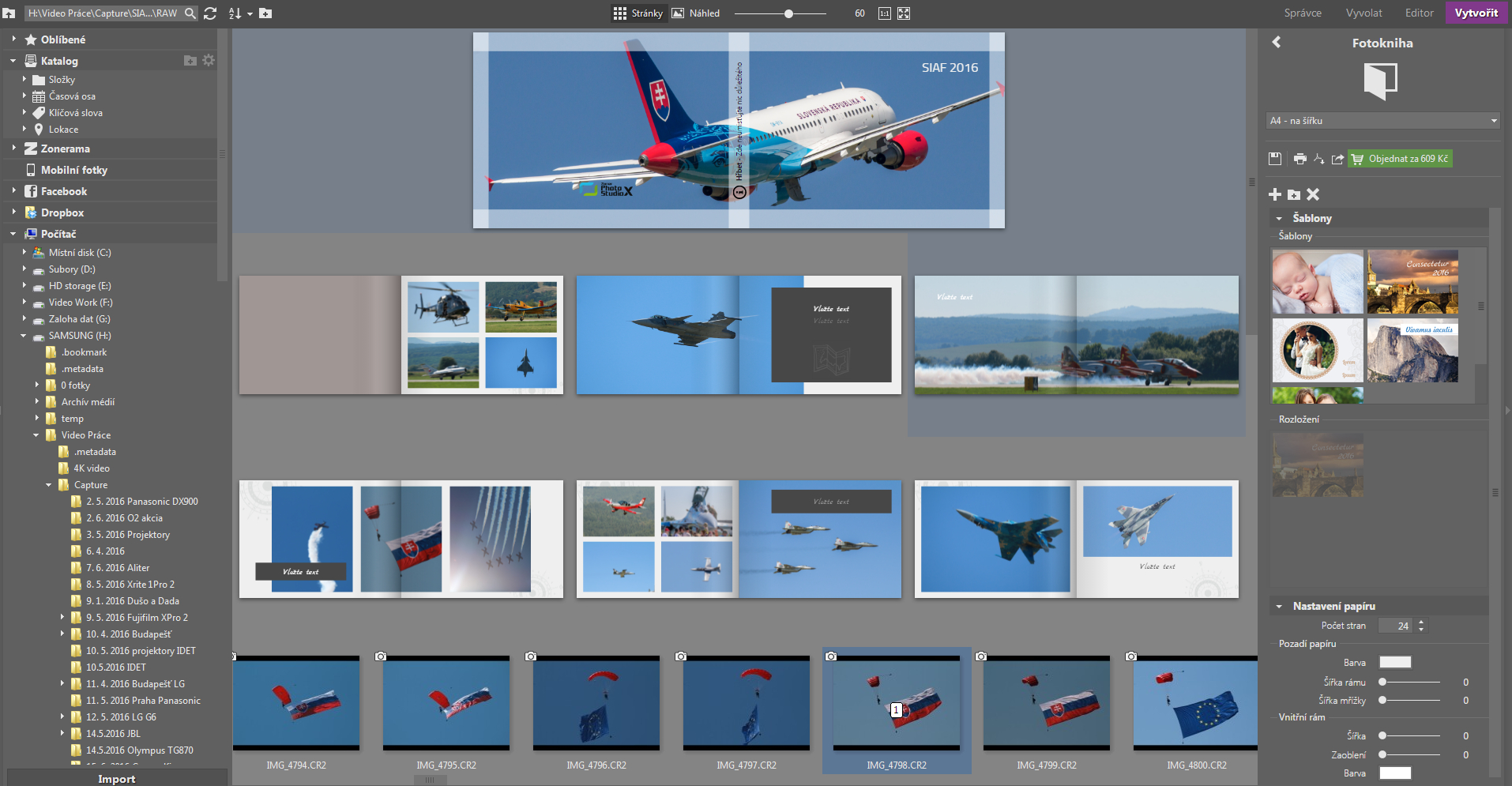The width and height of the screenshot is (1512, 786).
Task: Click the fit-to-screen zoom icon
Action: coord(904,13)
